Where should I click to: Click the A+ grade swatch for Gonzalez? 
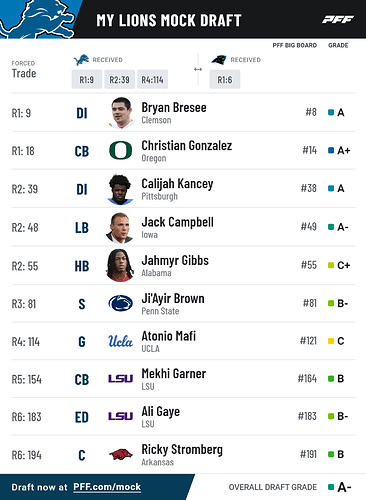point(331,150)
